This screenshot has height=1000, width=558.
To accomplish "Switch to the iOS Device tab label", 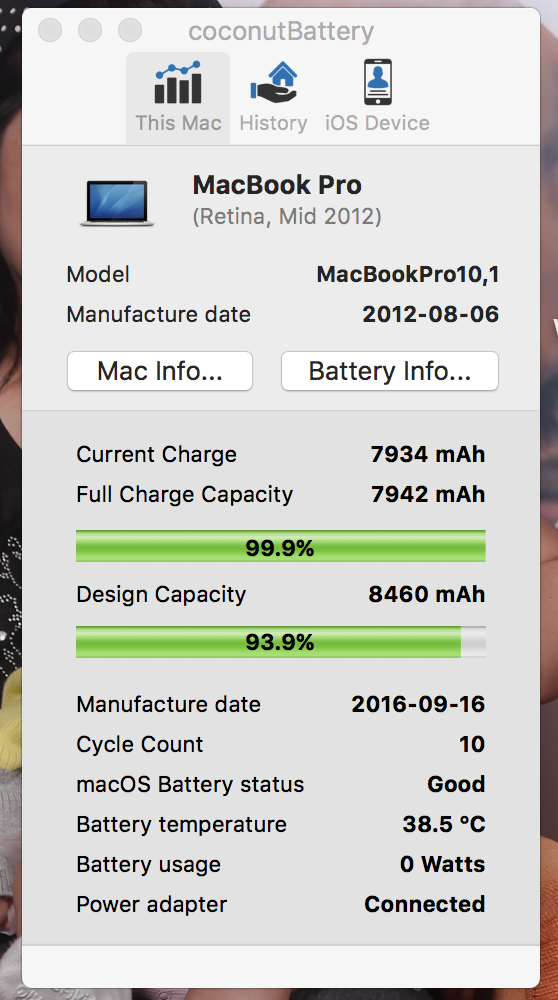I will click(378, 122).
